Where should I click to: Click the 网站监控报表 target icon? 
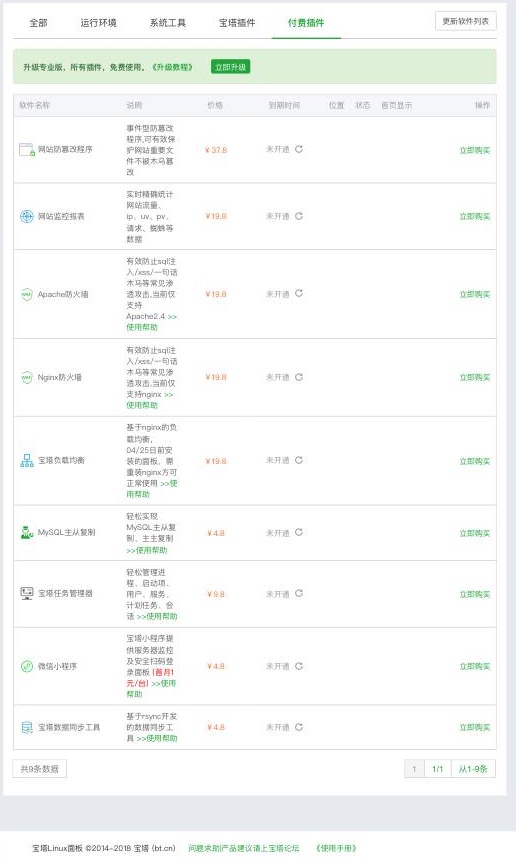pyautogui.click(x=27, y=217)
